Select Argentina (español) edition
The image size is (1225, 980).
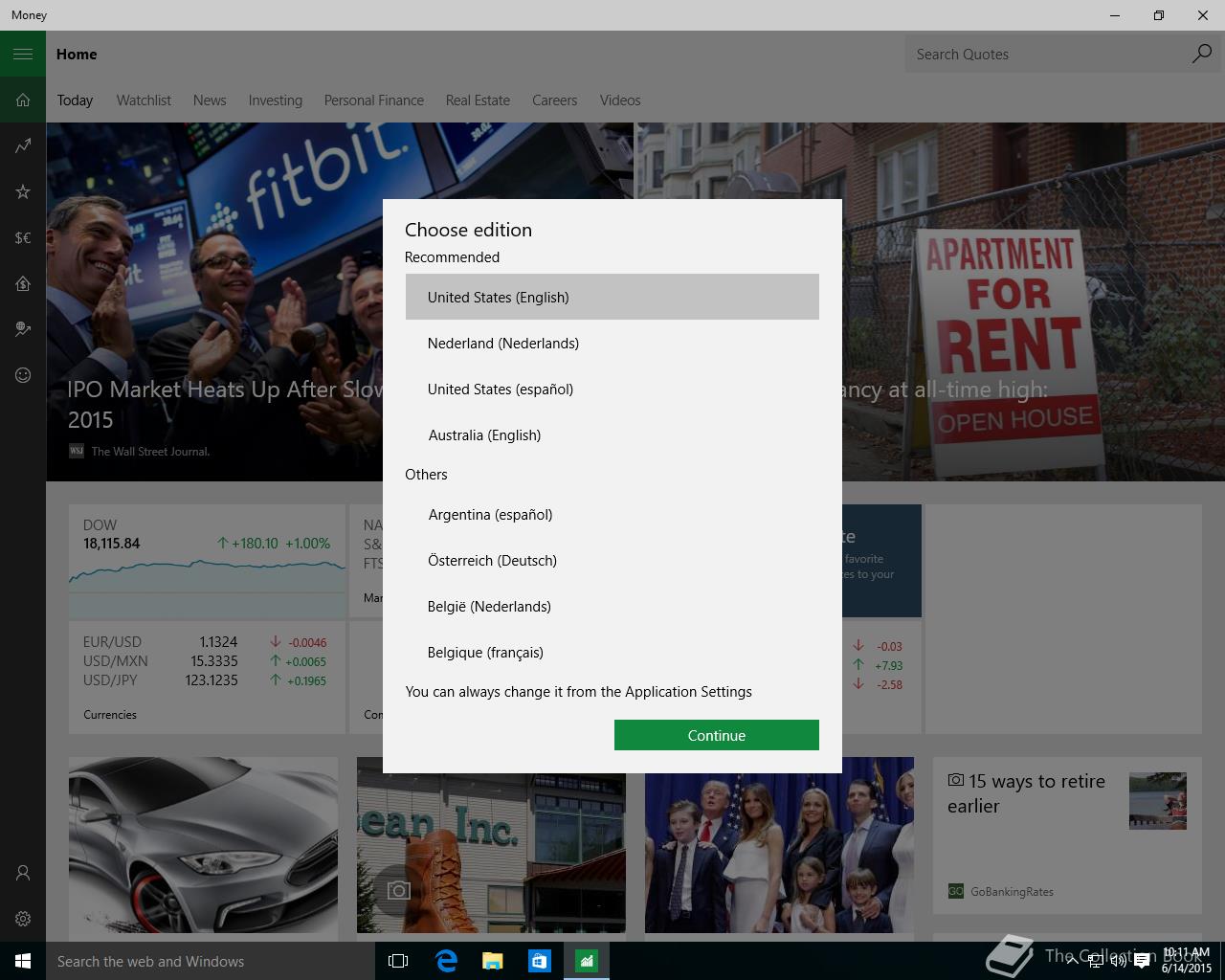[612, 514]
